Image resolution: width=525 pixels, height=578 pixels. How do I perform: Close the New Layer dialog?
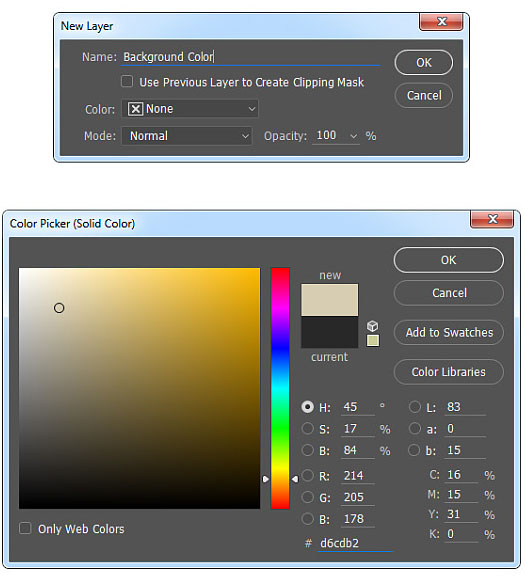tap(441, 22)
